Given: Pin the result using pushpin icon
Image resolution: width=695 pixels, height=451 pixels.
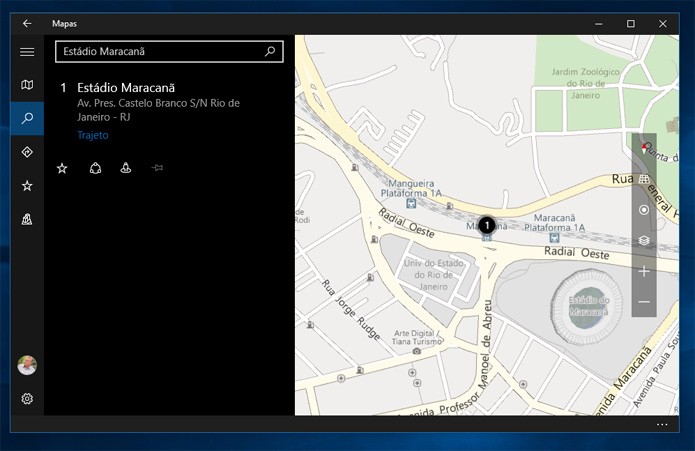Looking at the screenshot, I should coord(157,168).
